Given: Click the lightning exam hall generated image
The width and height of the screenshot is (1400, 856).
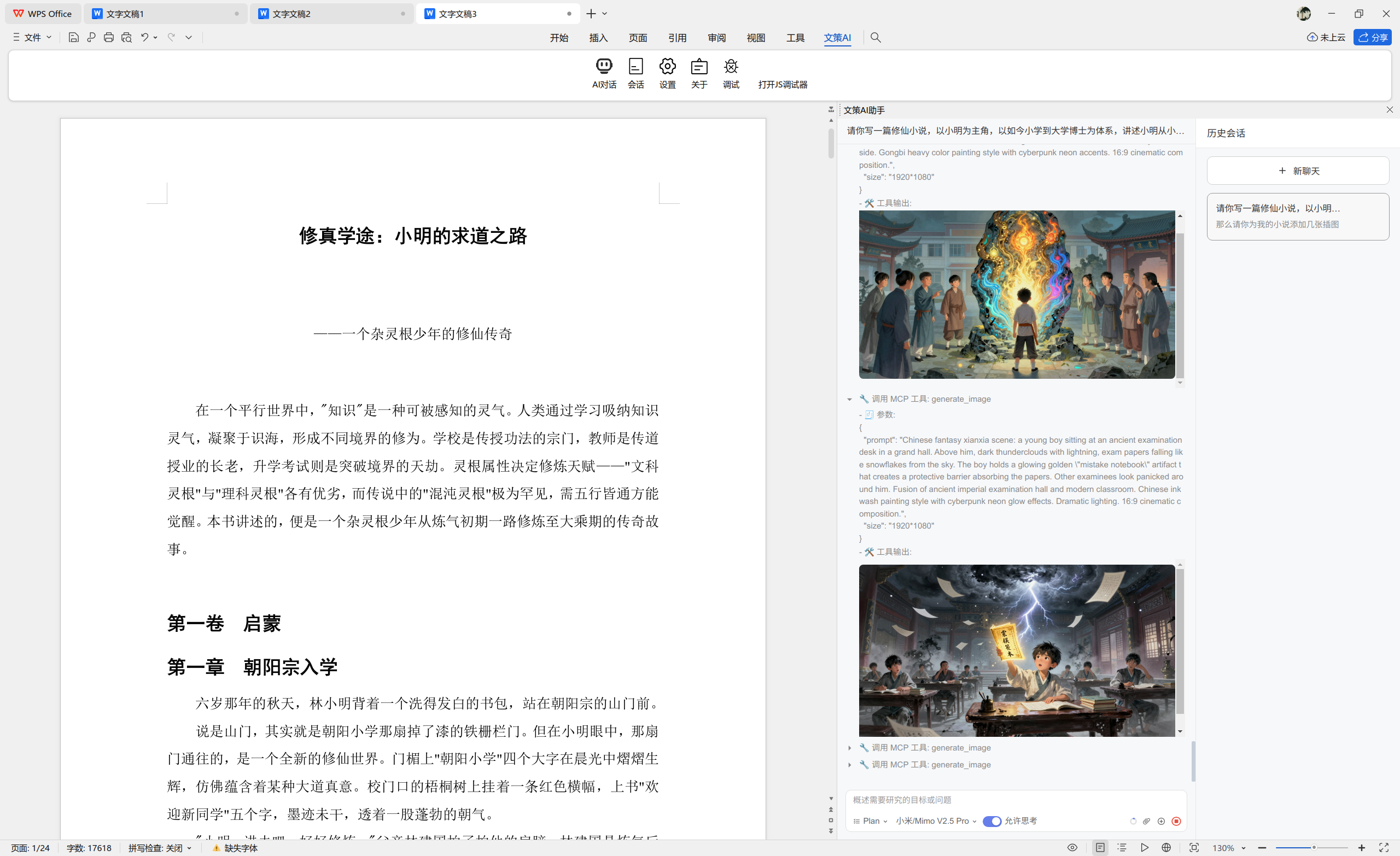Looking at the screenshot, I should [x=1017, y=650].
